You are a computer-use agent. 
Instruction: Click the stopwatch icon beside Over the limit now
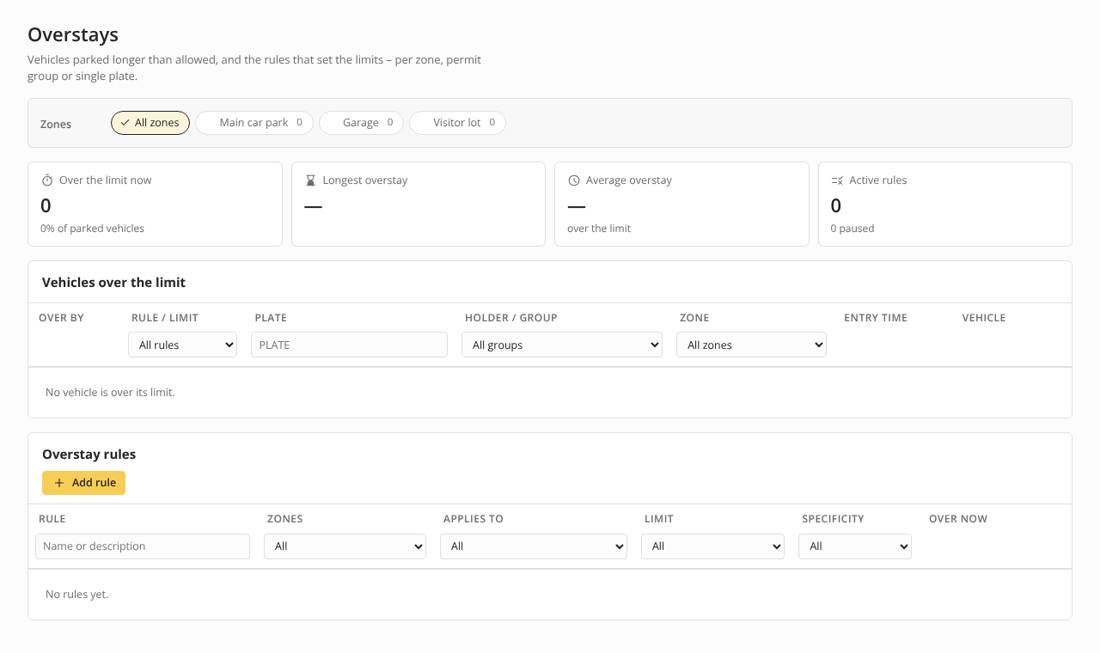47,180
